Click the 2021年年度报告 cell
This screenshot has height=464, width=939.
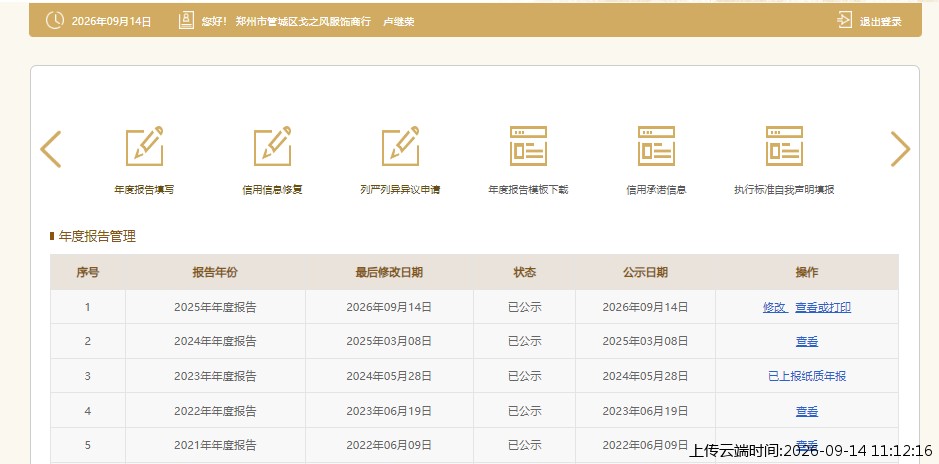(x=215, y=445)
